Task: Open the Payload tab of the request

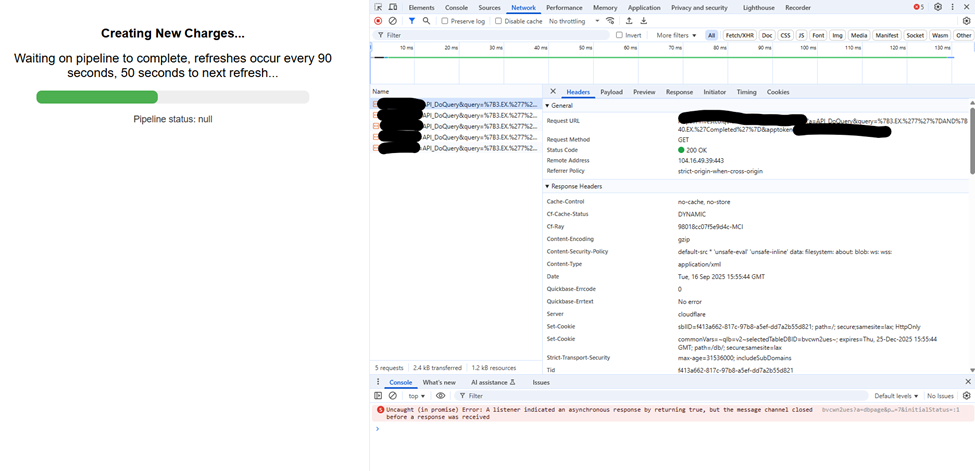Action: pos(611,92)
